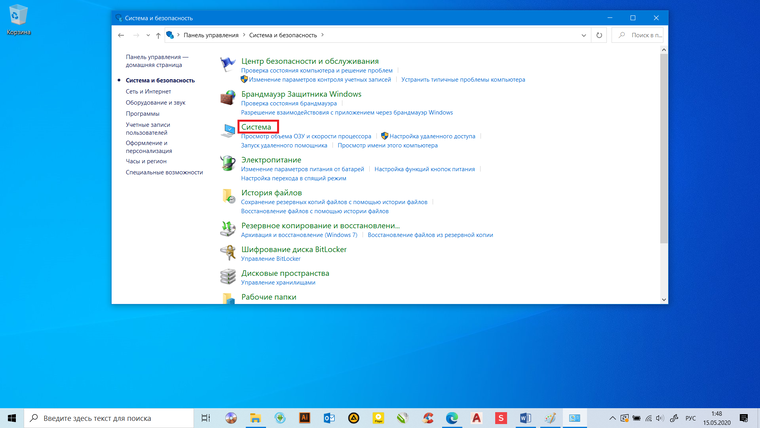Click Управление BitLocker link
This screenshot has height=428, width=760.
271,259
